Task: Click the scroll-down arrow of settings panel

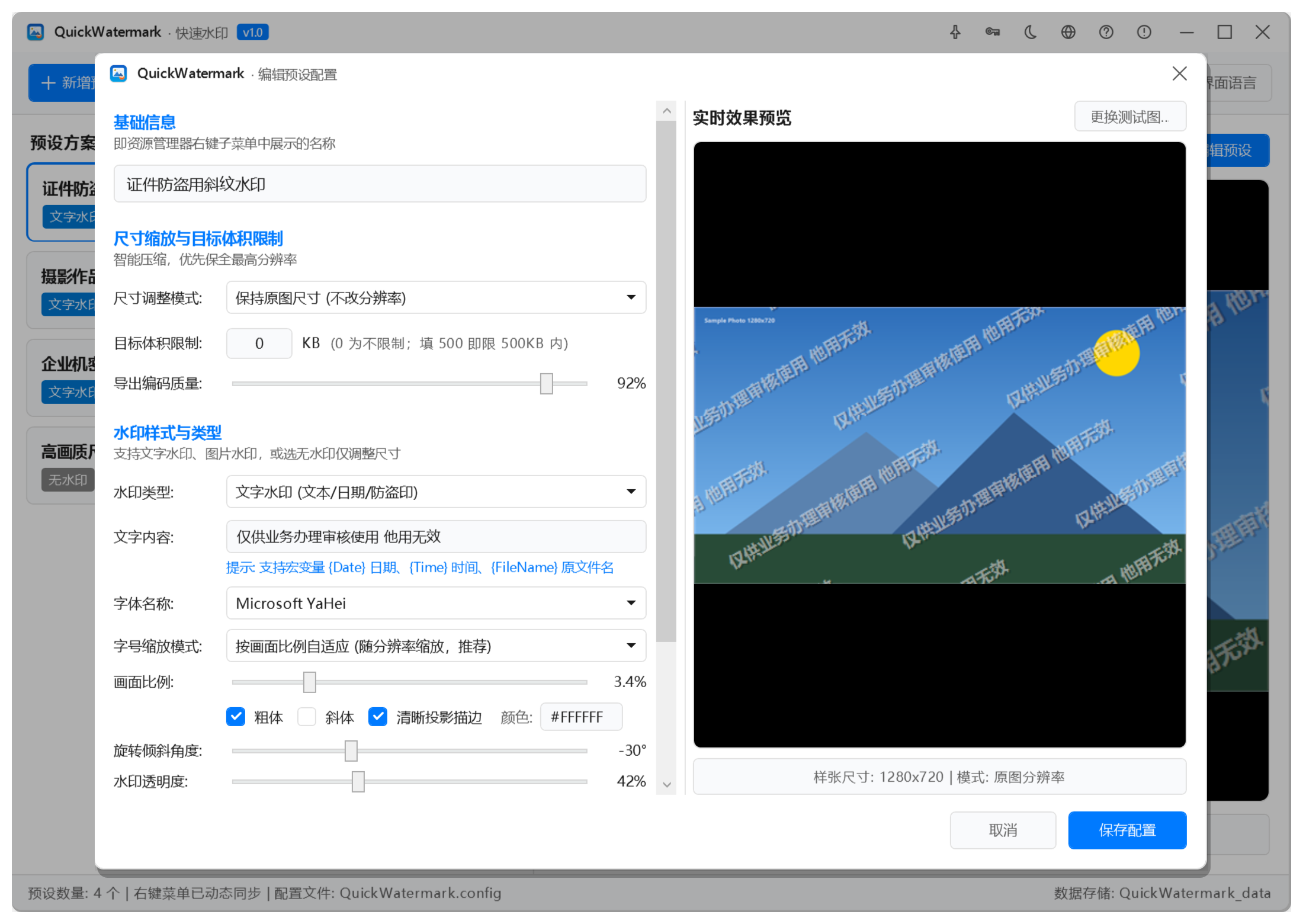Action: coord(667,785)
